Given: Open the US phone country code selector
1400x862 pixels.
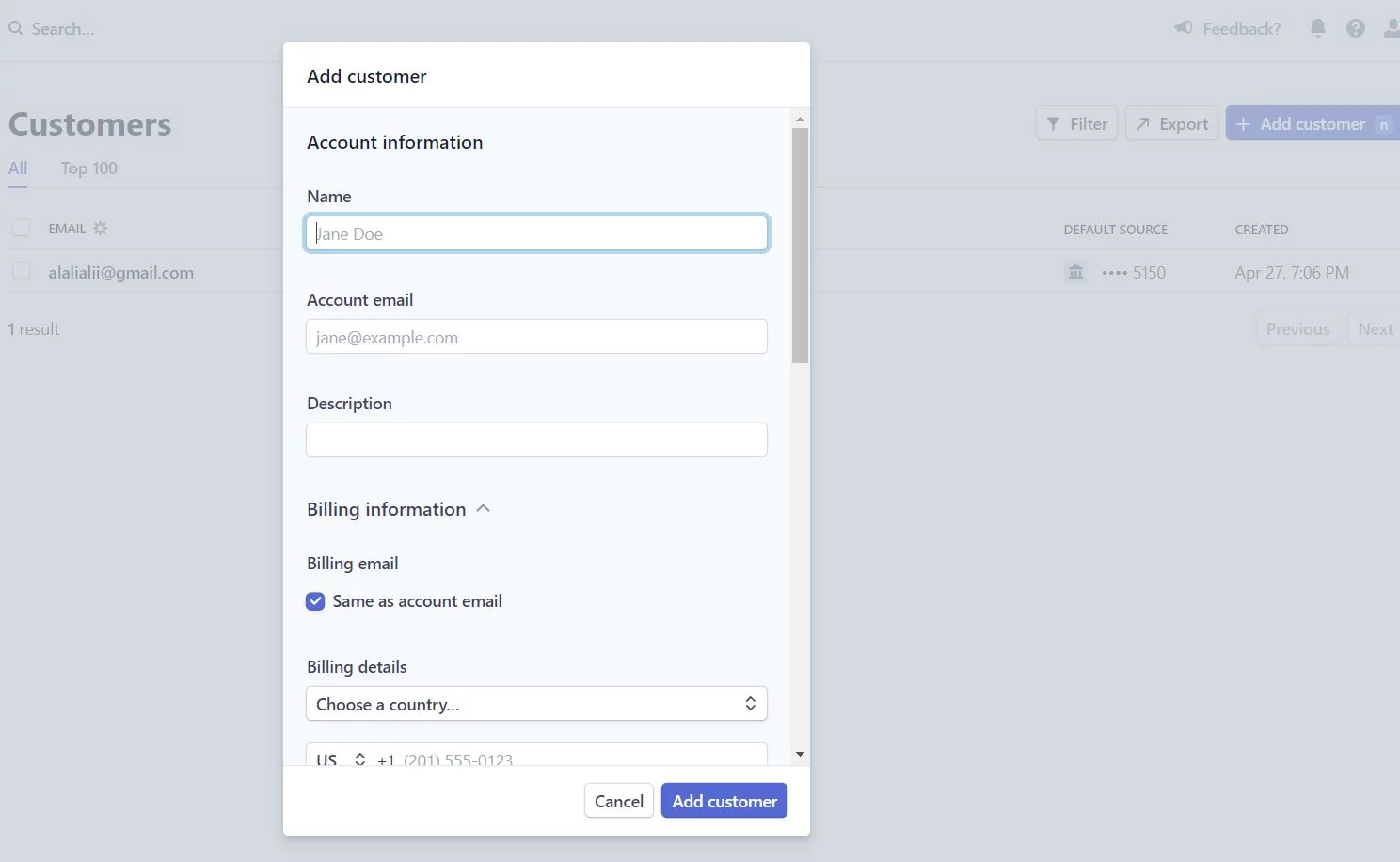Looking at the screenshot, I should pos(341,758).
